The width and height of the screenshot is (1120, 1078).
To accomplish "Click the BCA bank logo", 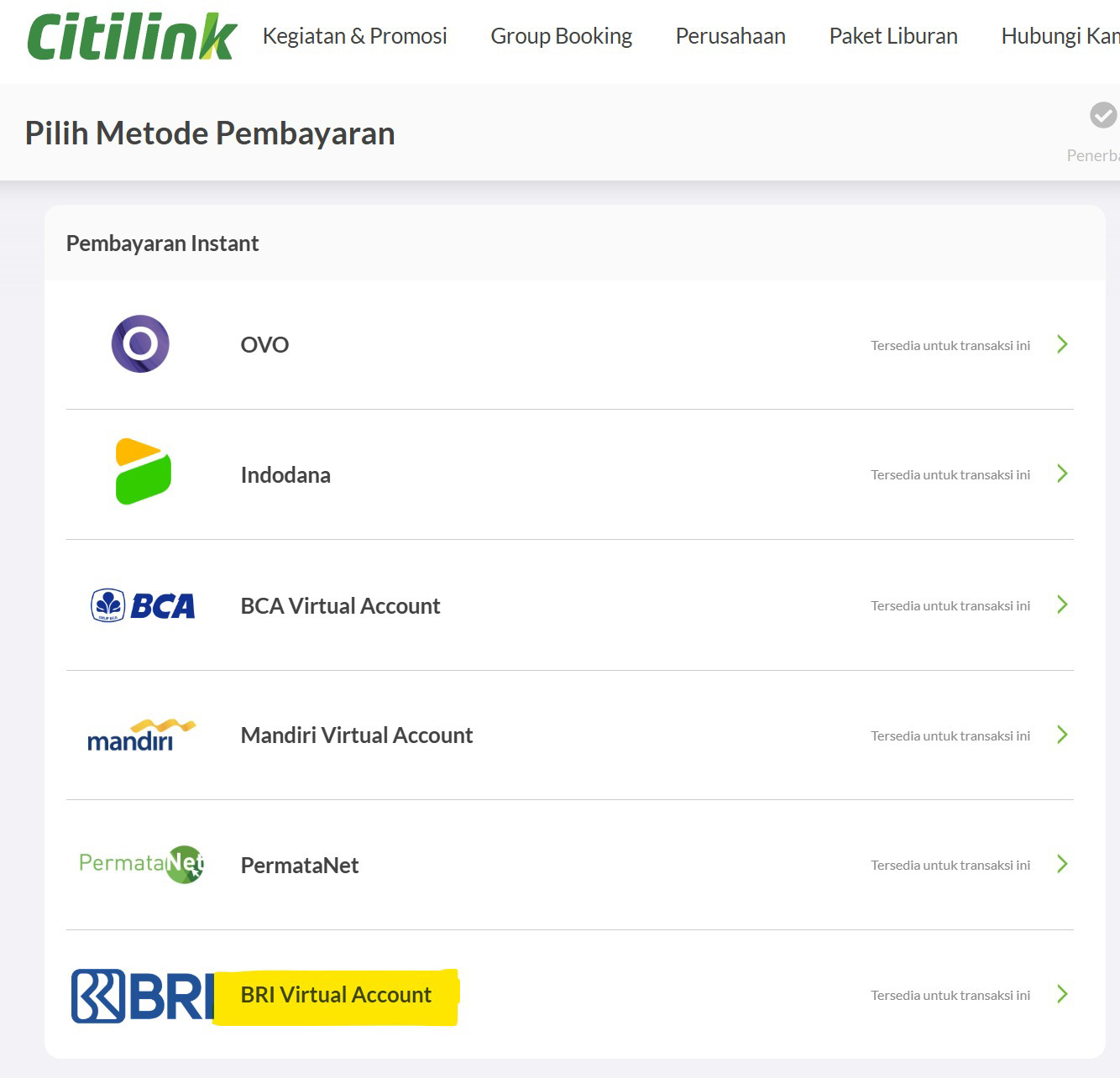I will pyautogui.click(x=143, y=605).
